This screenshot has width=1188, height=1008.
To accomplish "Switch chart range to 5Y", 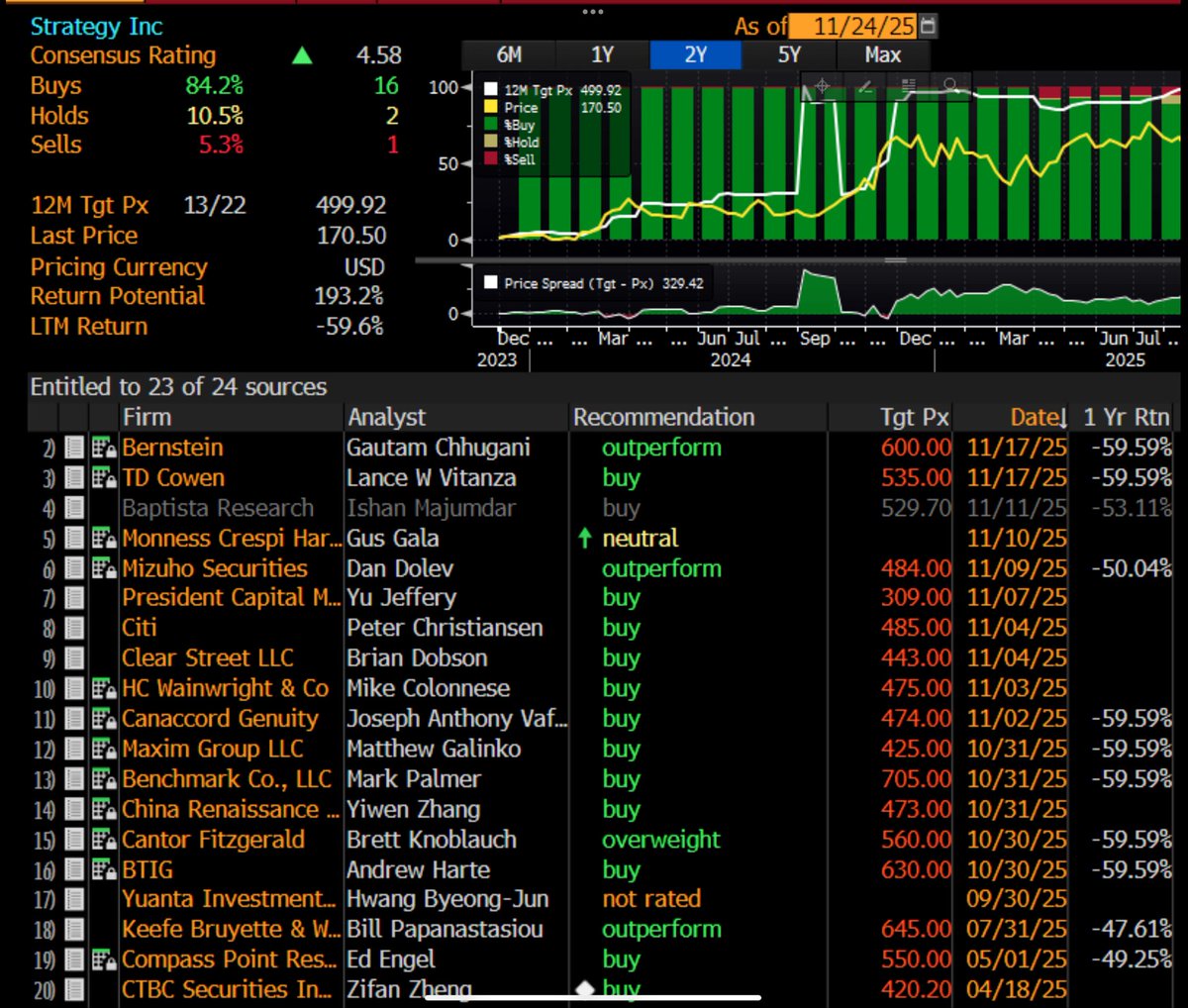I will point(789,54).
